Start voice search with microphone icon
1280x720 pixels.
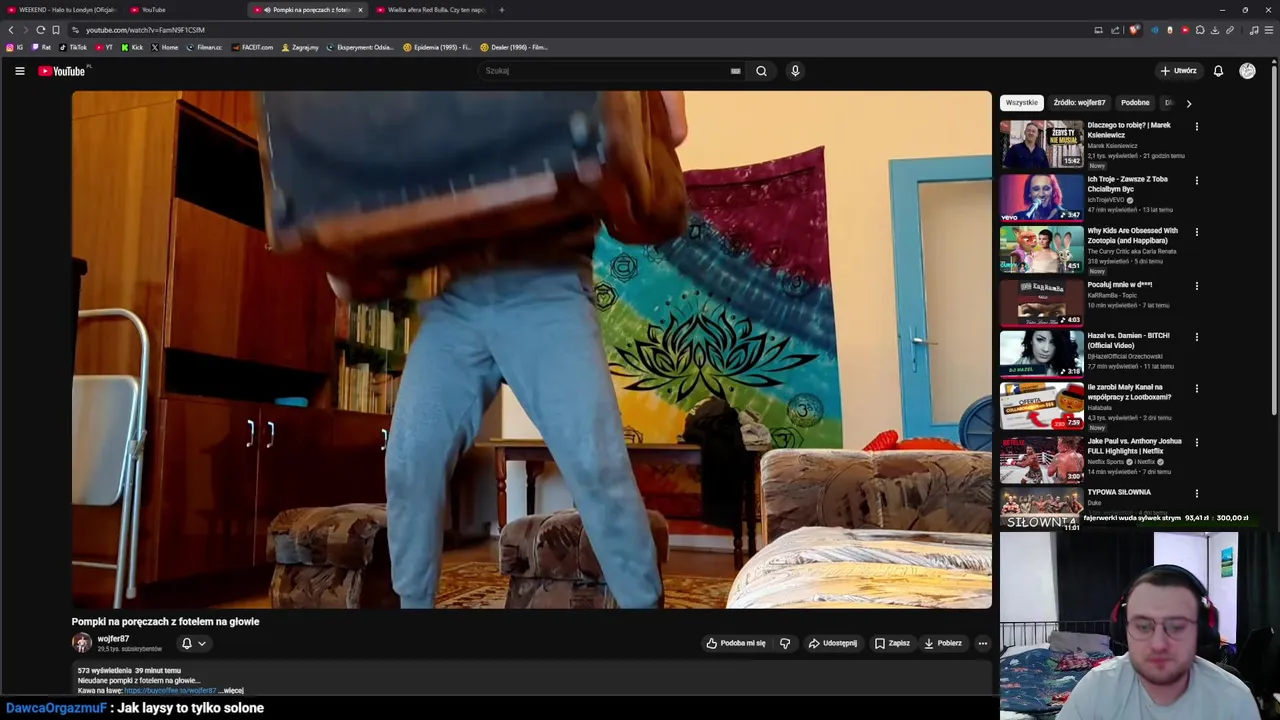pos(795,71)
